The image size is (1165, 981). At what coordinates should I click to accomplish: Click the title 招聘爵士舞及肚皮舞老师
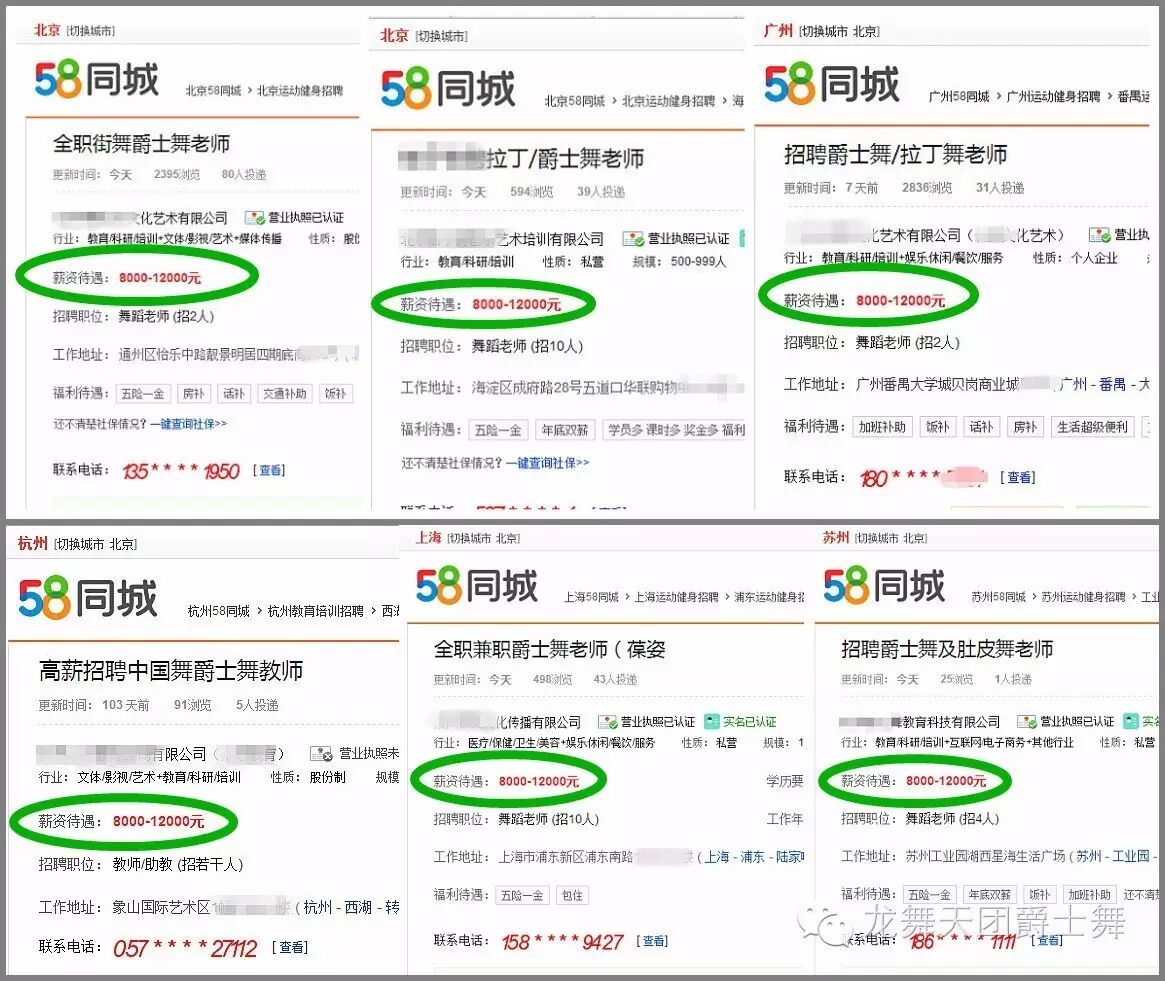947,649
